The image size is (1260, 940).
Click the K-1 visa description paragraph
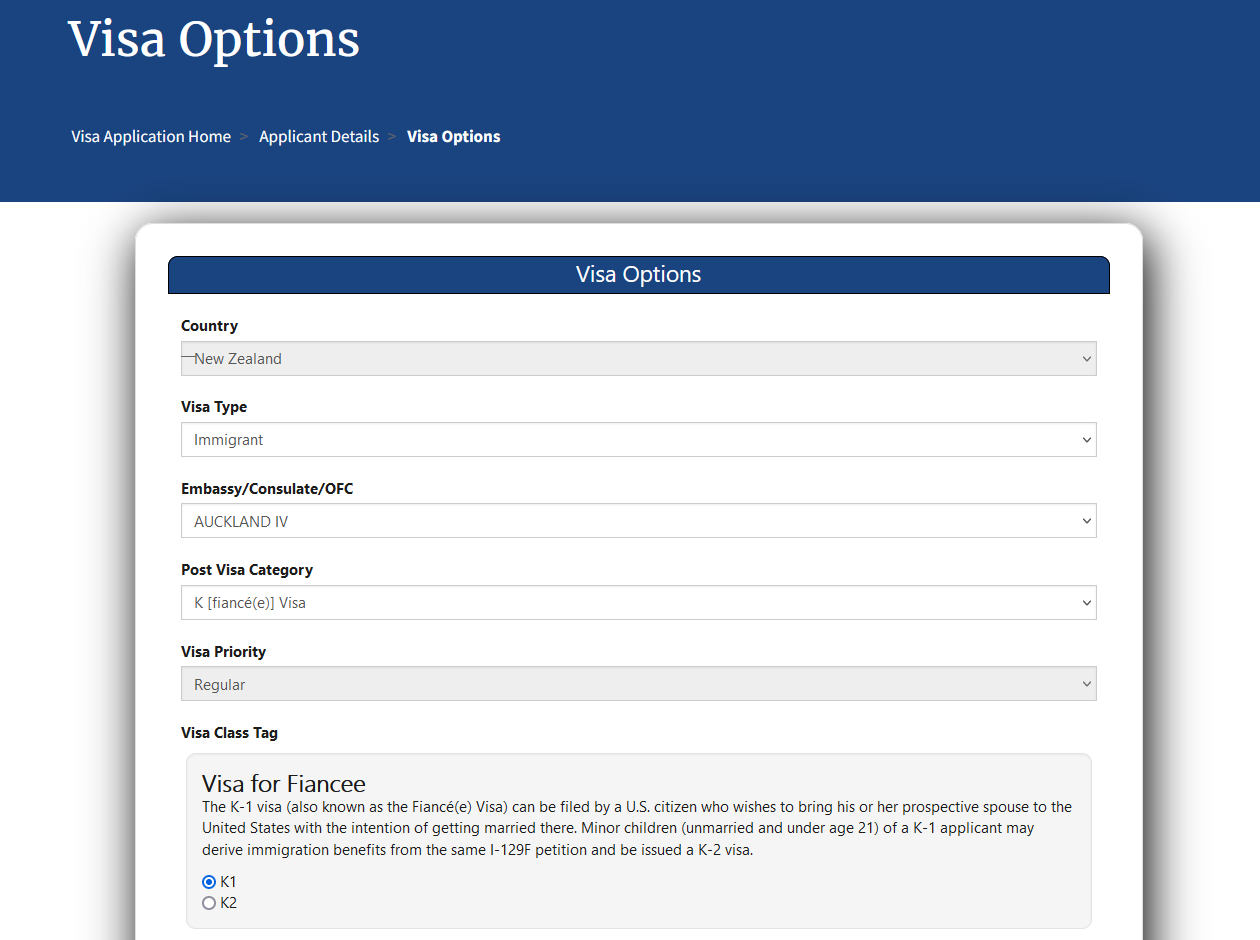(x=636, y=828)
